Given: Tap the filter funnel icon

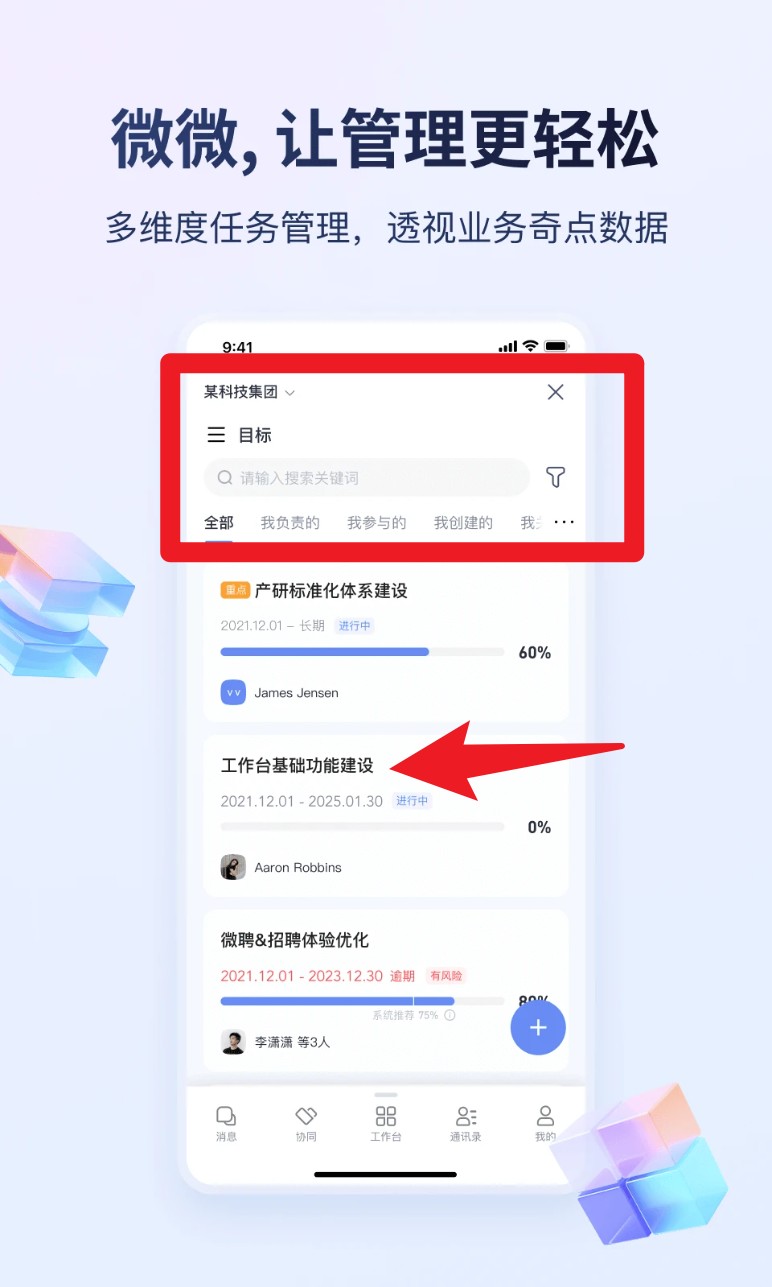Looking at the screenshot, I should 556,477.
